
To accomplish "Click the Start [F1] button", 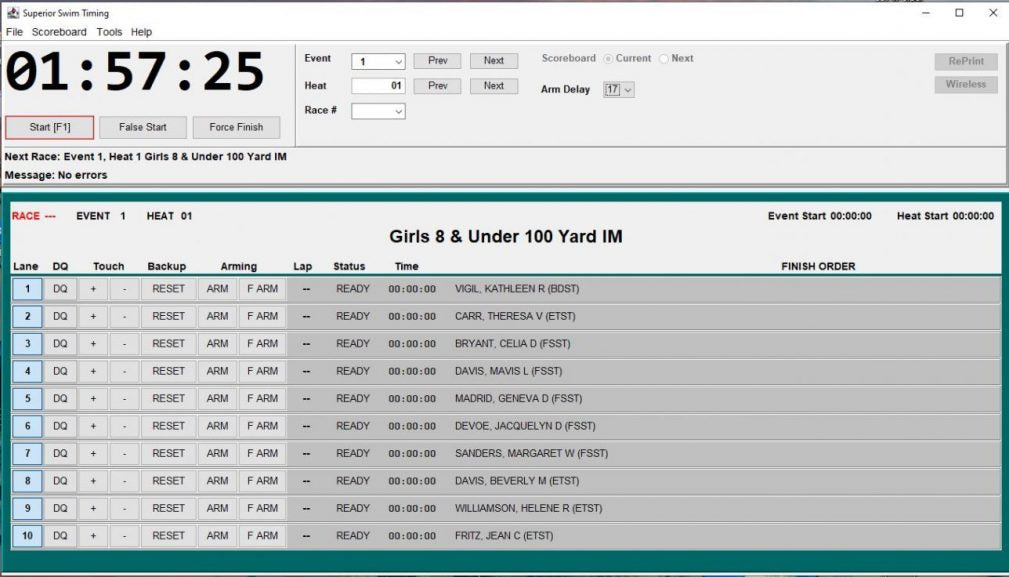I will pos(49,127).
